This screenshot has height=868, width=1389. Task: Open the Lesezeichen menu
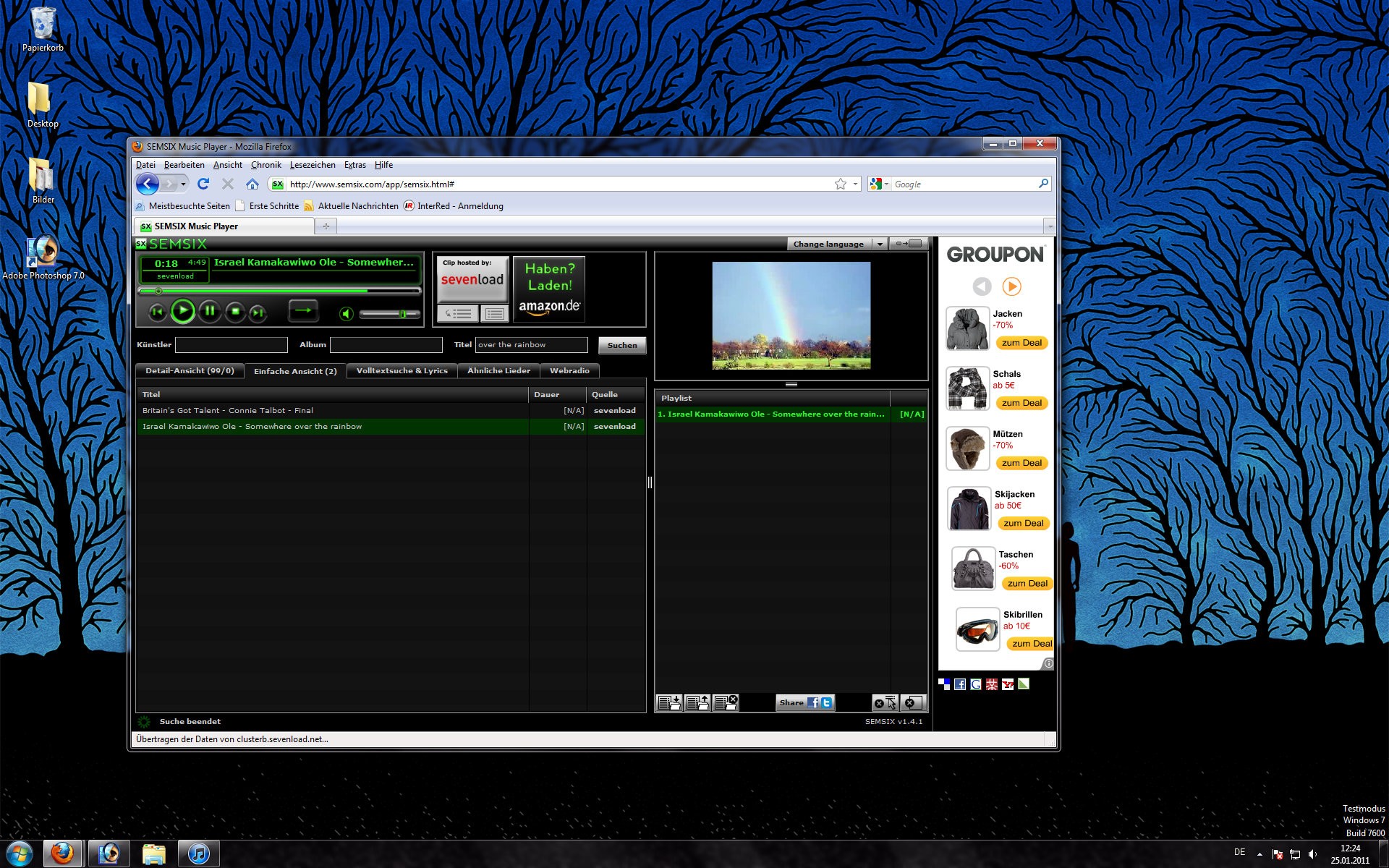pyautogui.click(x=313, y=165)
